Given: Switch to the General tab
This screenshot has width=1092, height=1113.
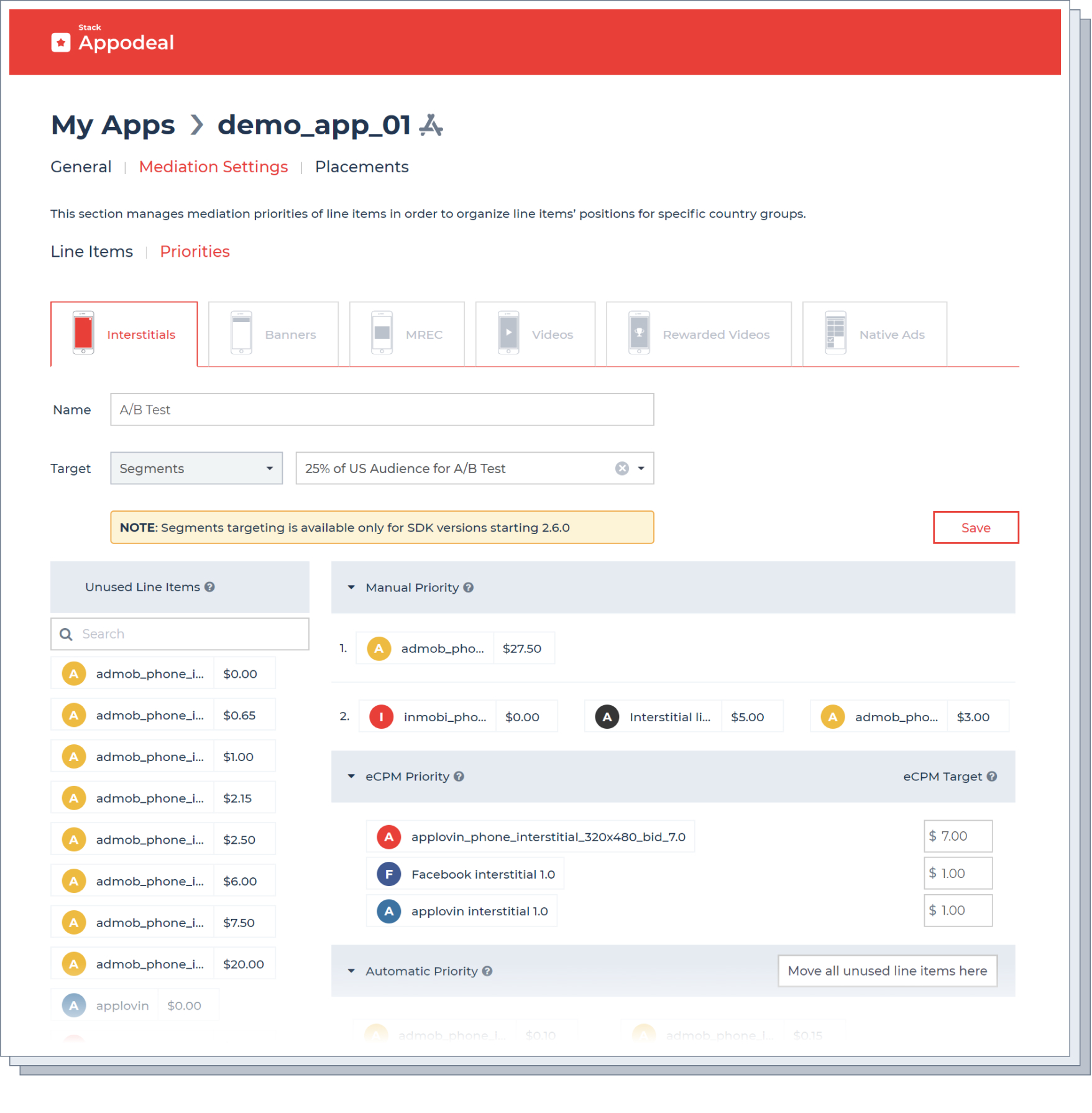Looking at the screenshot, I should (x=81, y=167).
